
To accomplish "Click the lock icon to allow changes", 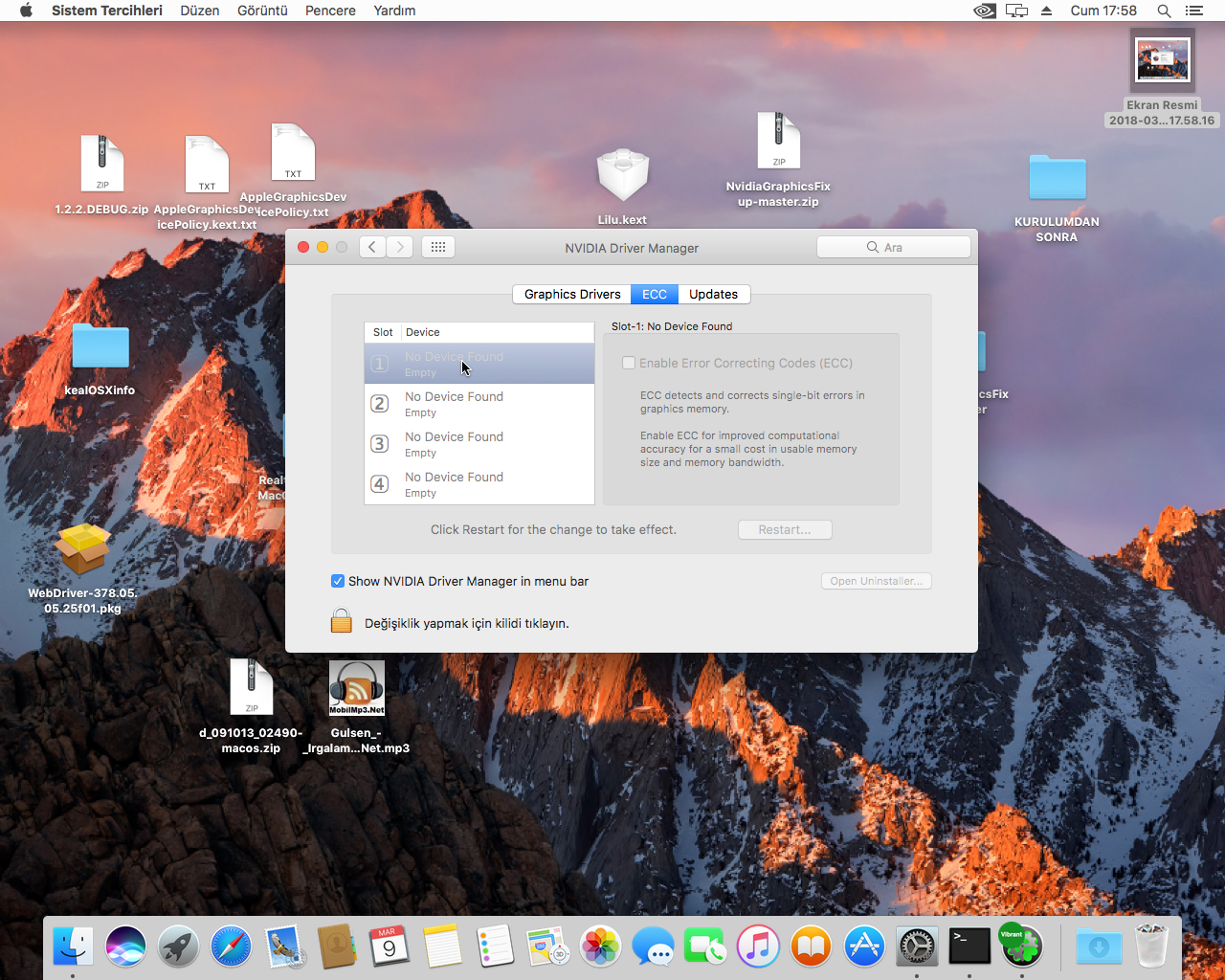I will (342, 621).
